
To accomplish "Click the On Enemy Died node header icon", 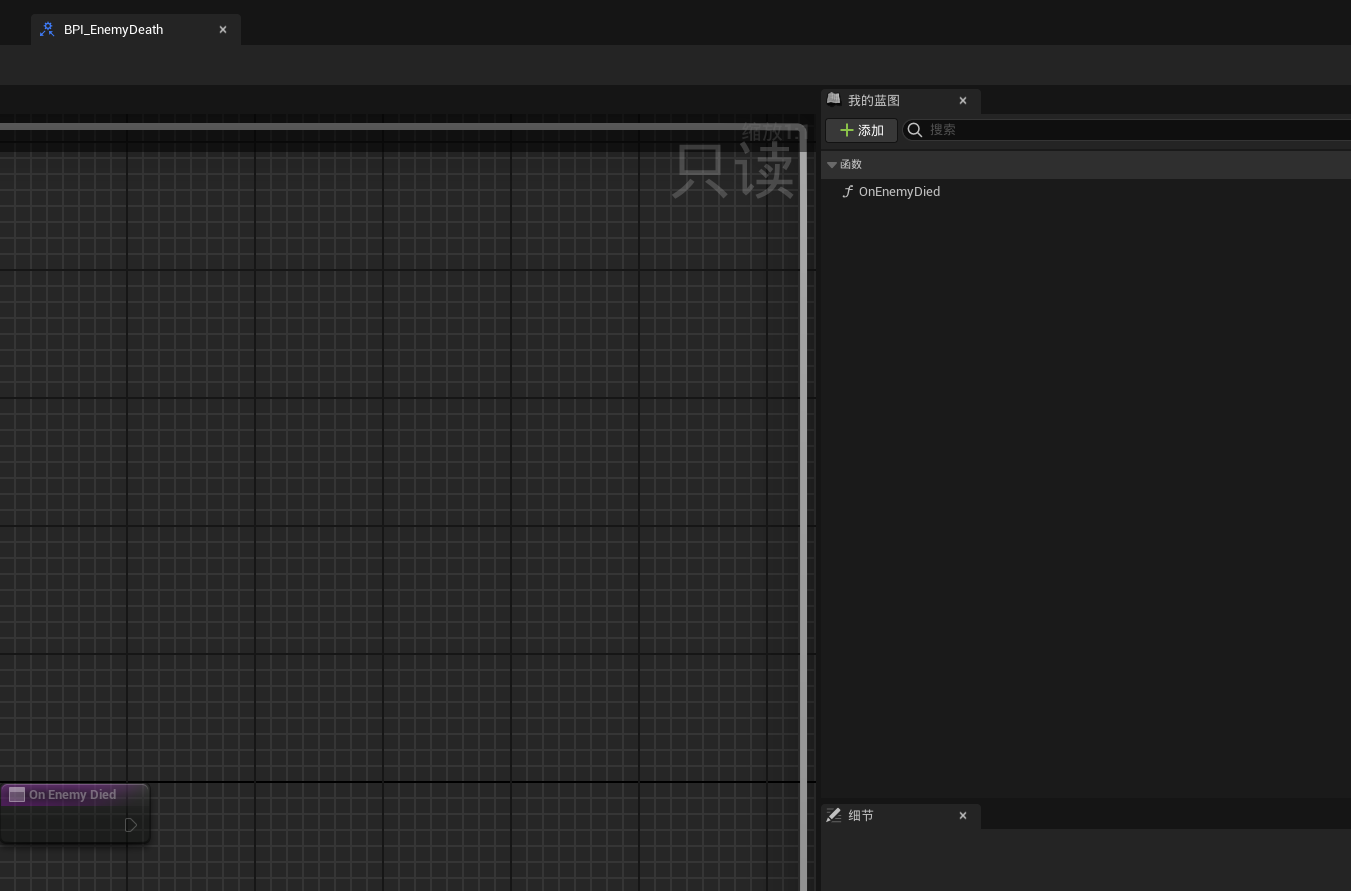I will tap(17, 795).
